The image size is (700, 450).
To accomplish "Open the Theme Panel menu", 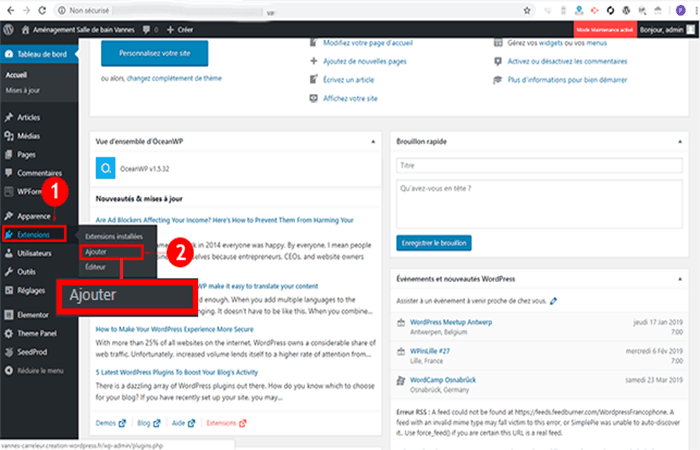I will pos(39,333).
